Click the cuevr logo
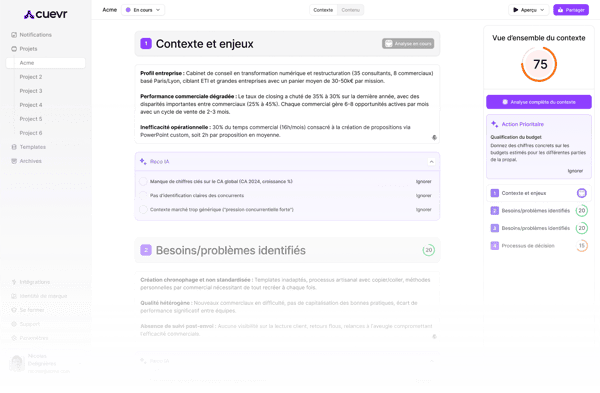Viewport: 600px width, 393px height. coord(46,15)
